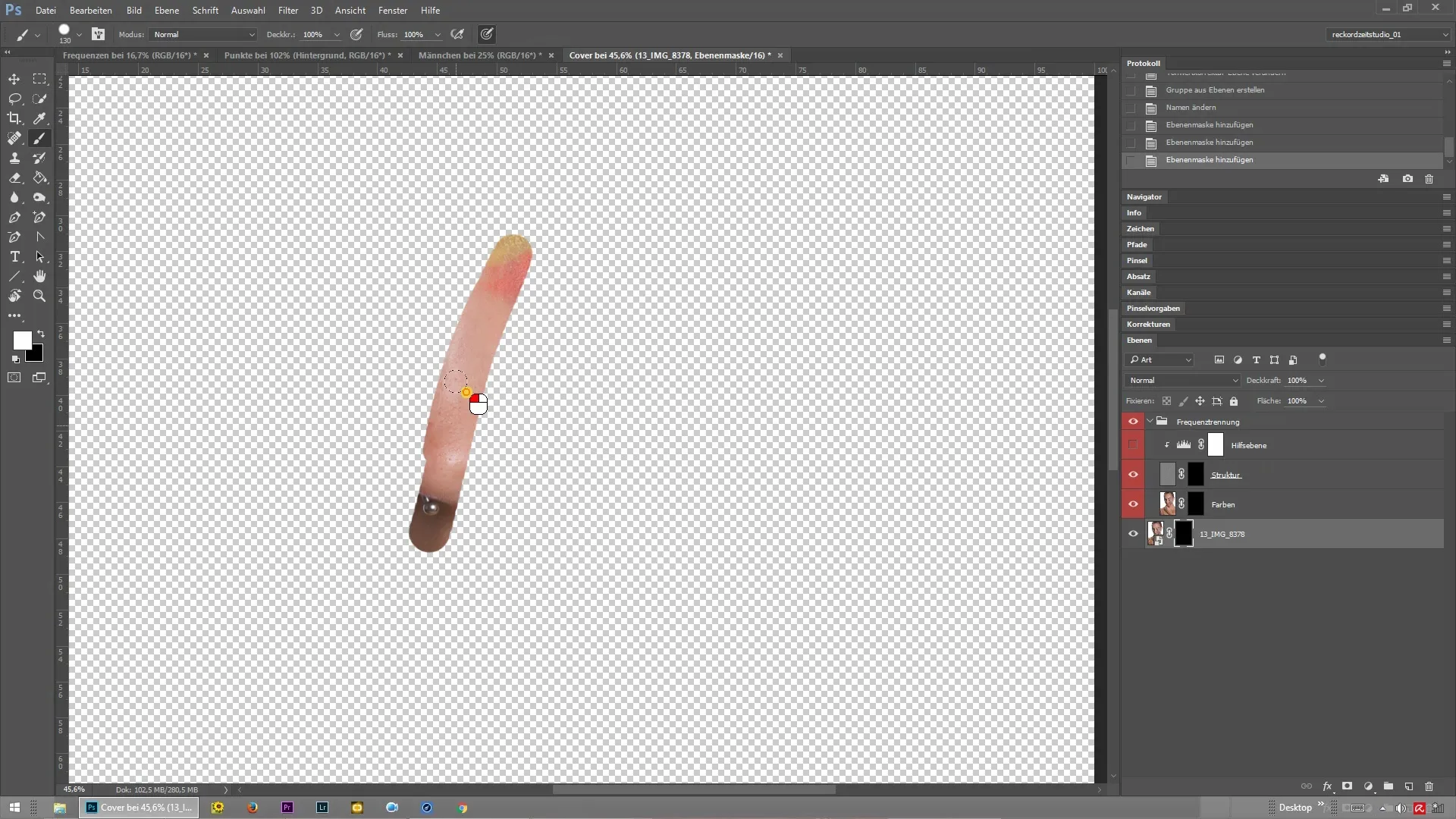Expand the Kanäle panel

(x=1138, y=293)
